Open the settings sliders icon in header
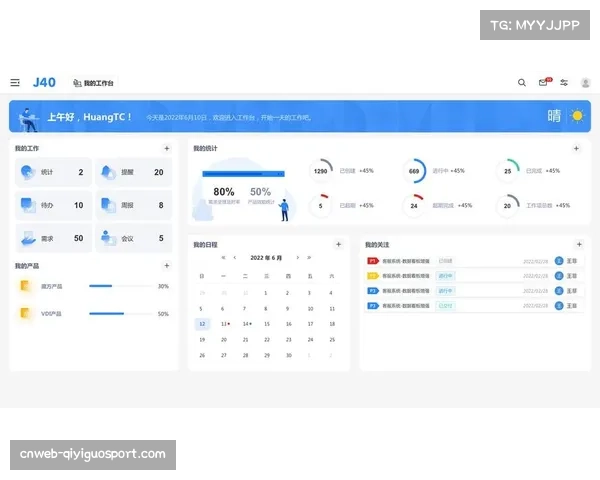 pos(564,83)
